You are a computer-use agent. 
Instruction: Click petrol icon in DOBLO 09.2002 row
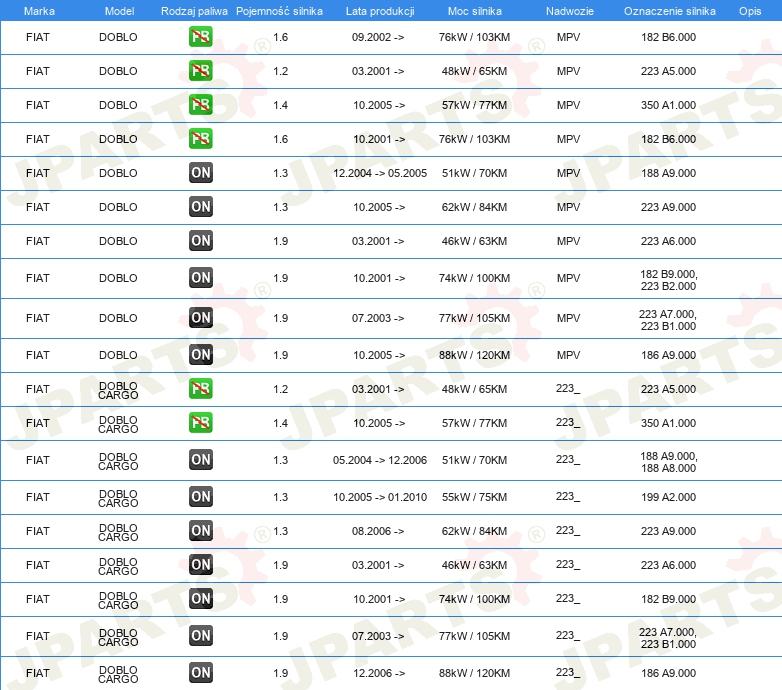tap(200, 37)
